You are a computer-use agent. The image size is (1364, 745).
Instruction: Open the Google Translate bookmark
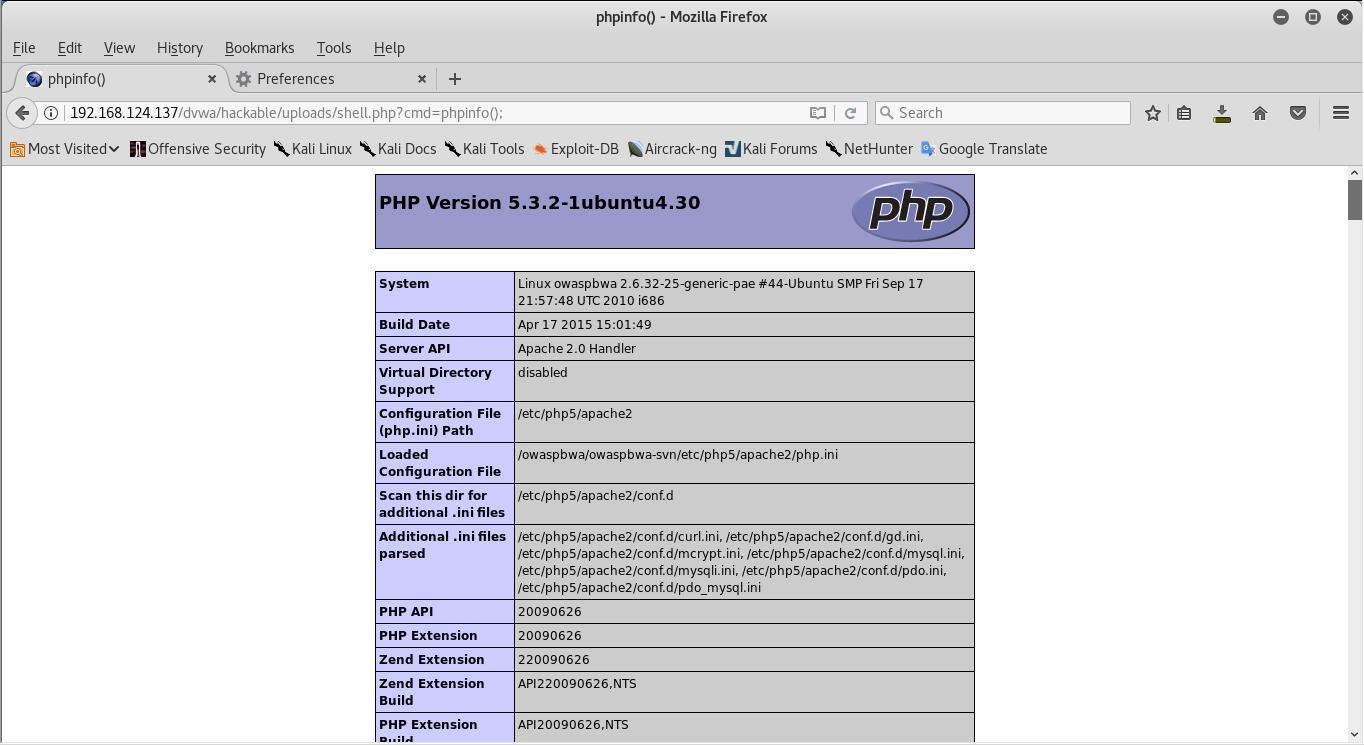coord(984,149)
